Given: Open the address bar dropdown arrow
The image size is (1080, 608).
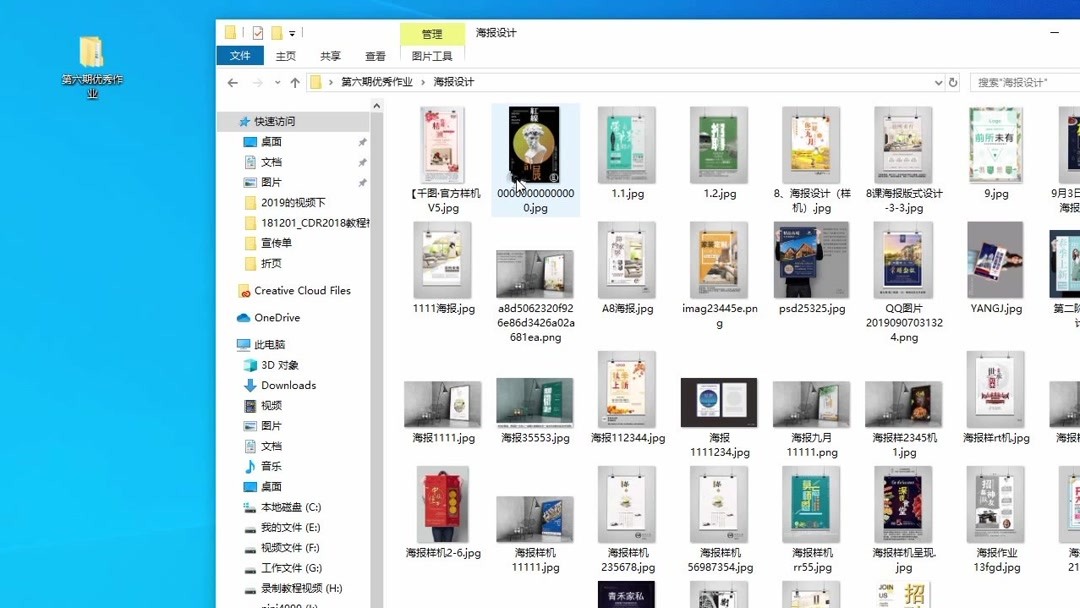Looking at the screenshot, I should pyautogui.click(x=938, y=82).
